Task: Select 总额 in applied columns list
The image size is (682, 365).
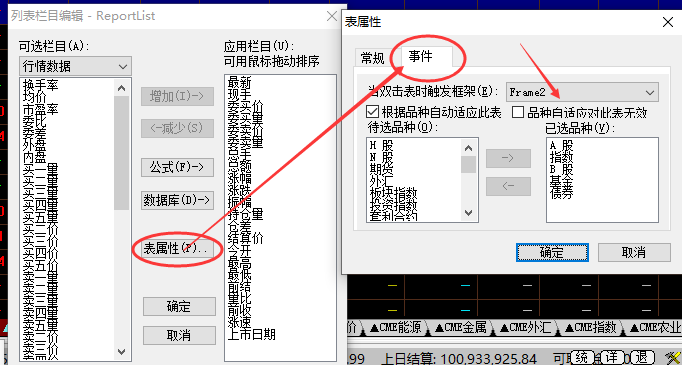Action: [x=239, y=167]
